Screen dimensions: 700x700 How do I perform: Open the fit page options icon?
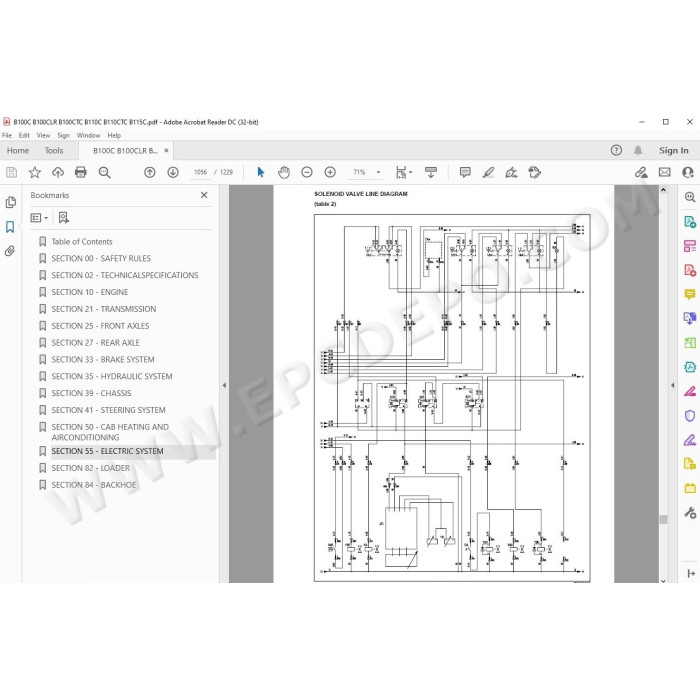click(404, 172)
